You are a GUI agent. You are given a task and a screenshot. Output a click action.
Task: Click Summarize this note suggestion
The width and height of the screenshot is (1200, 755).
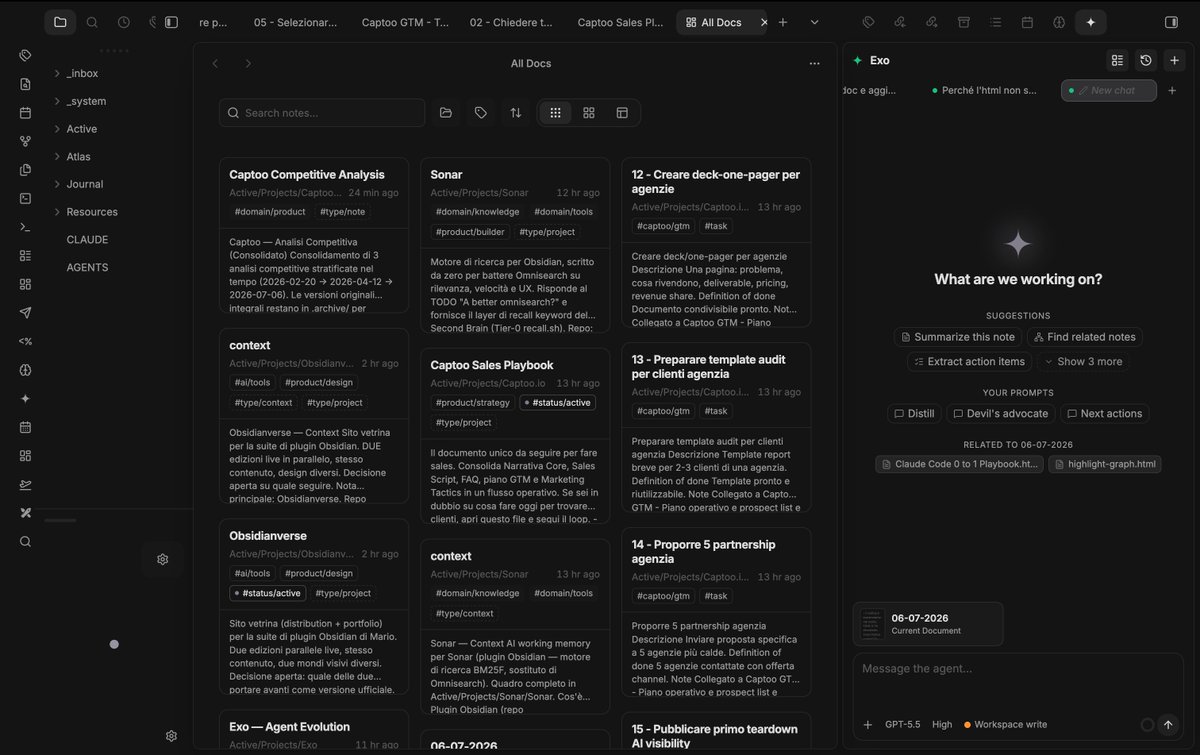958,337
